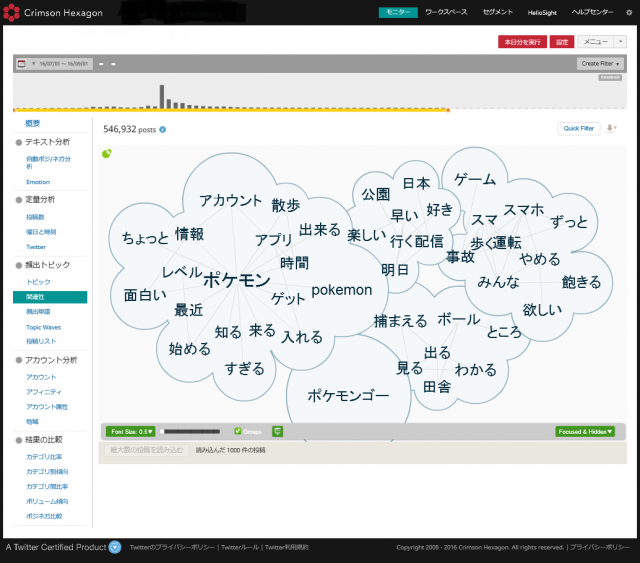Open the ヘルプセンター tab
The image size is (640, 563).
pos(592,12)
